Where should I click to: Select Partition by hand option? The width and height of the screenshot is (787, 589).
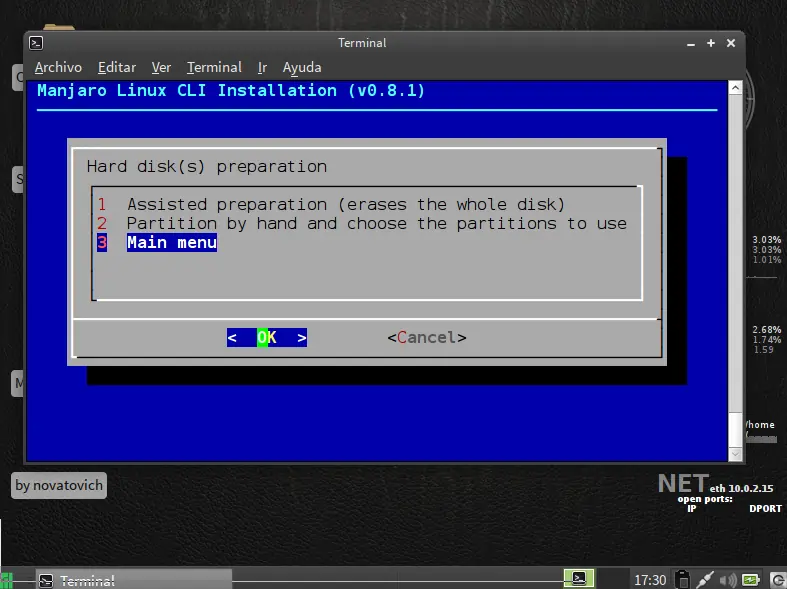362,223
